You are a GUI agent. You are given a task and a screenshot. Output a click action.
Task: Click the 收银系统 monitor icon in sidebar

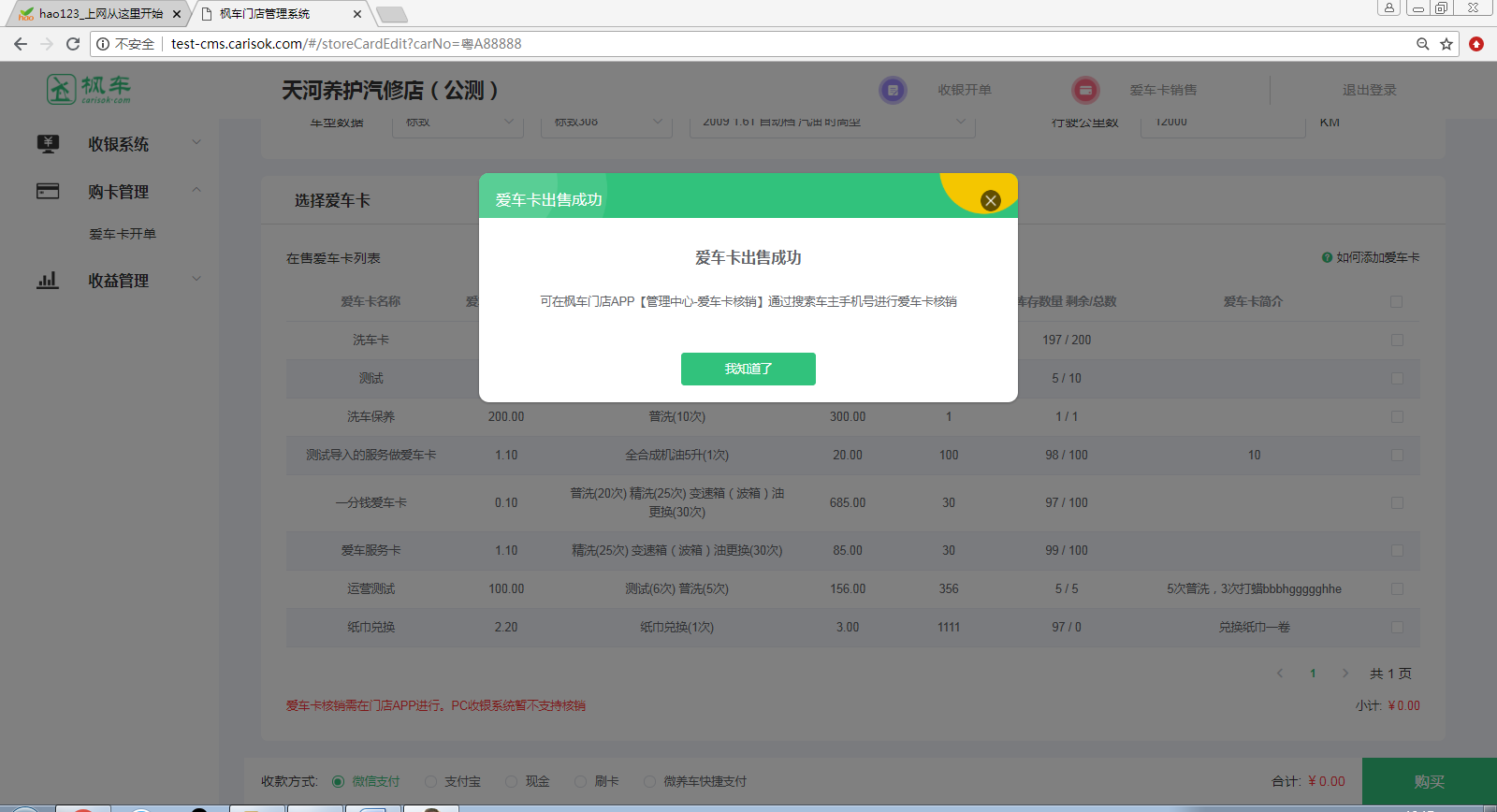(x=48, y=143)
